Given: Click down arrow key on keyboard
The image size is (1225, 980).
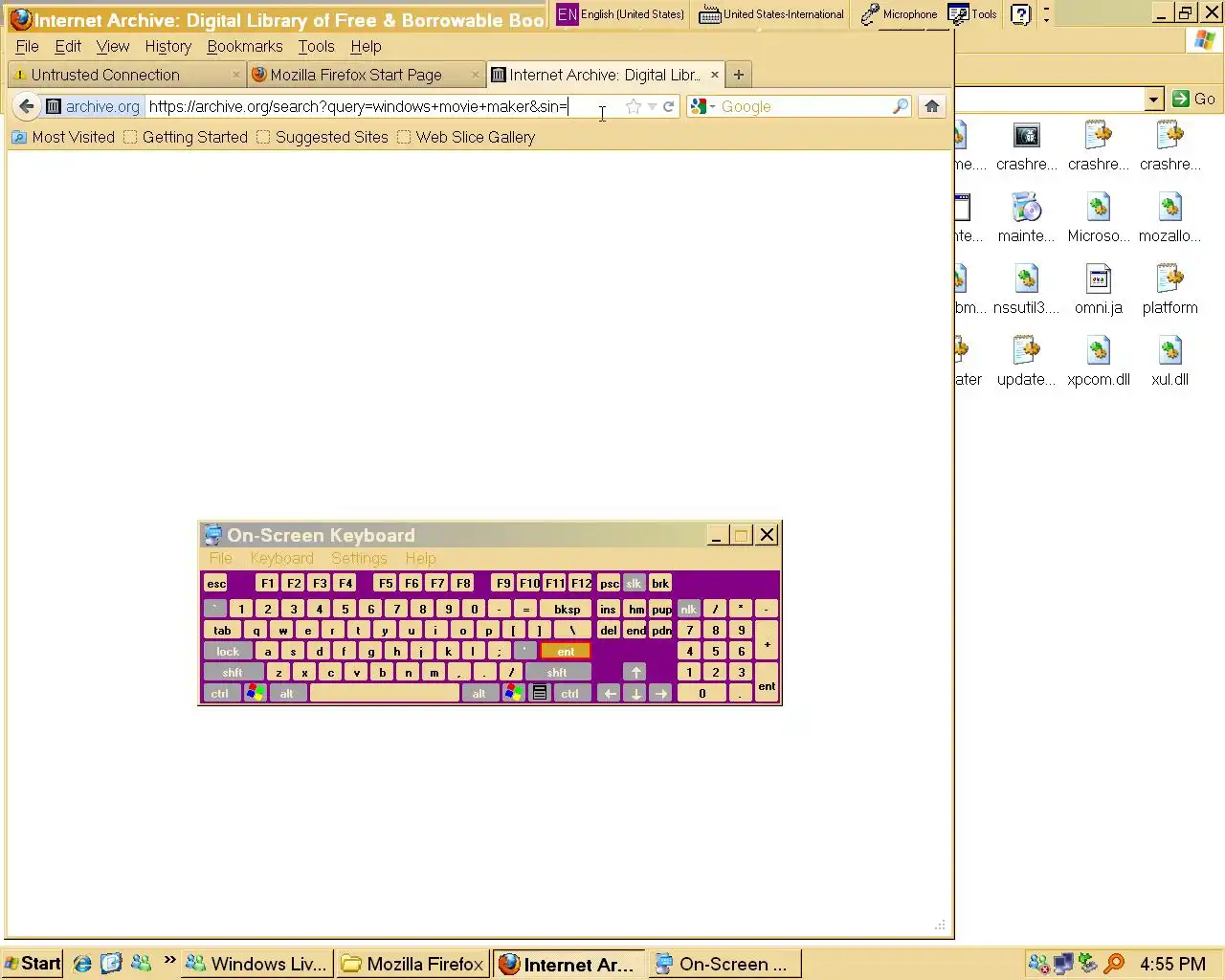Looking at the screenshot, I should 635,693.
